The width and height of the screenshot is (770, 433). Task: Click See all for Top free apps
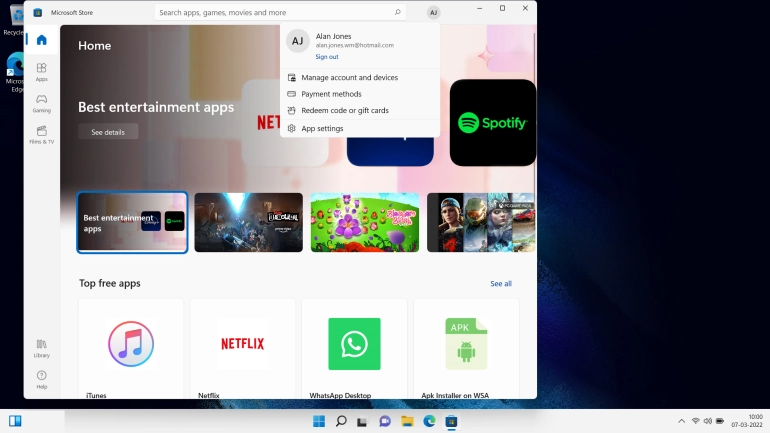501,284
